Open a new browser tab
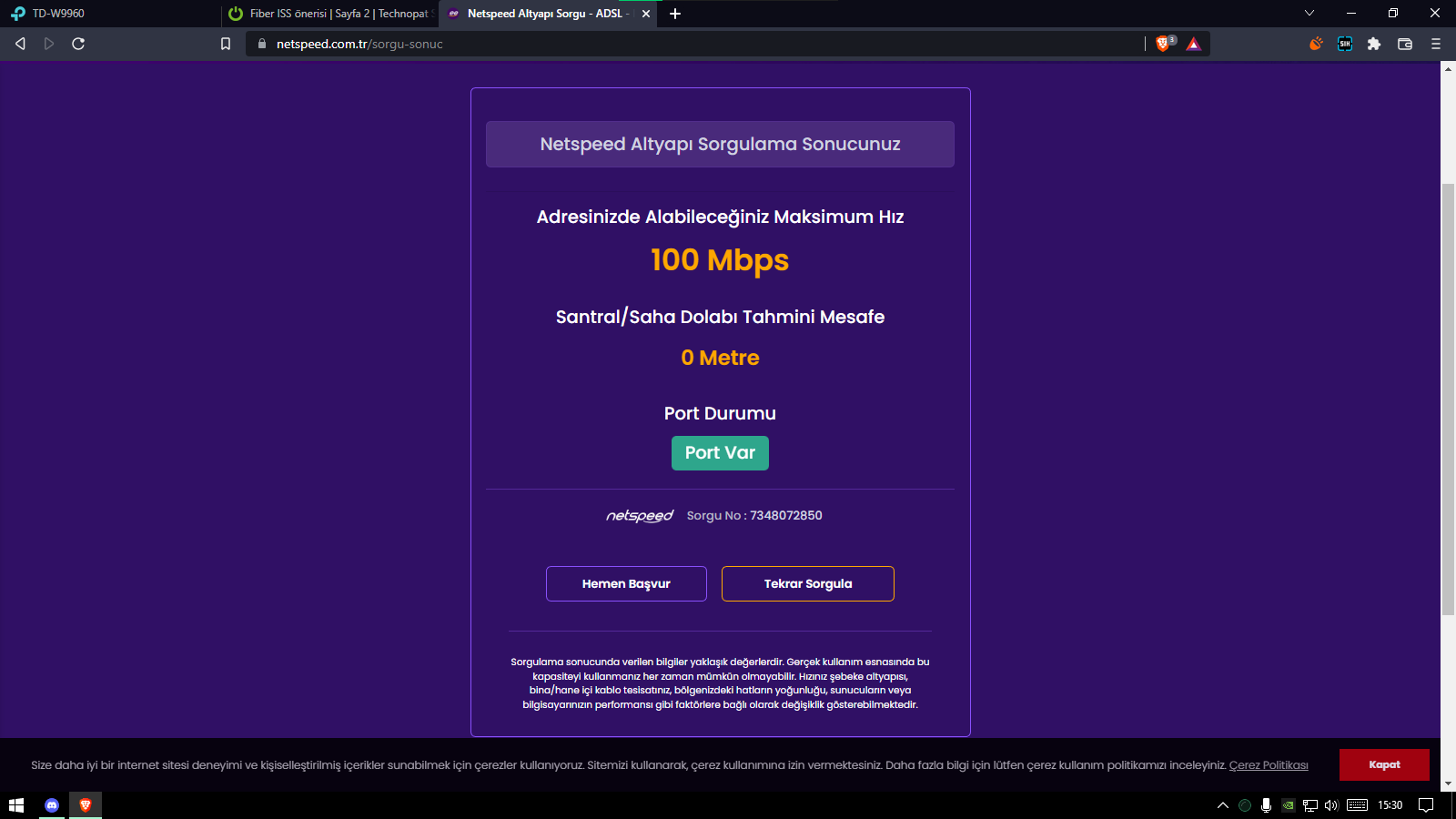Screen dimensions: 1456x819 click(674, 14)
